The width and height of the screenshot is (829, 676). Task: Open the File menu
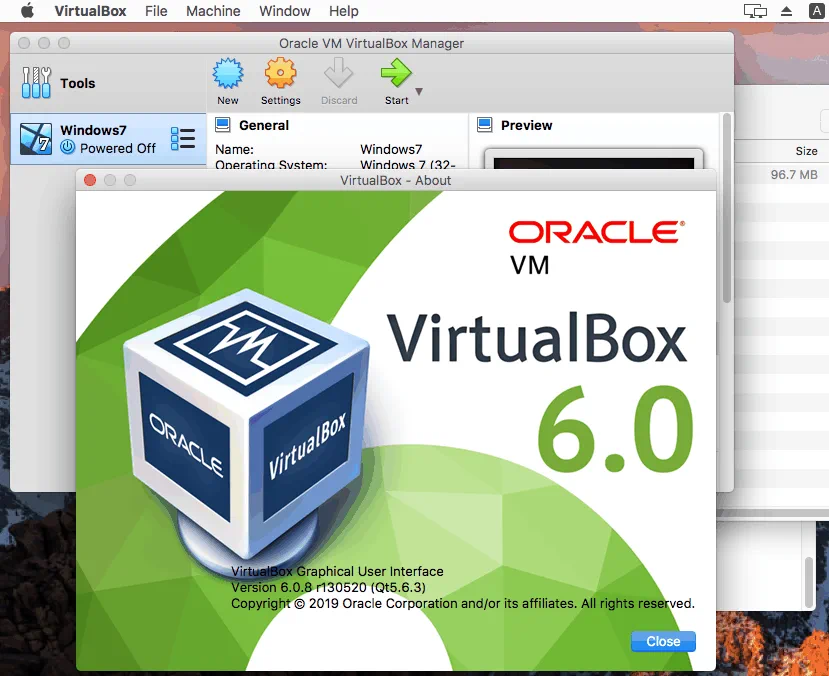pos(156,11)
